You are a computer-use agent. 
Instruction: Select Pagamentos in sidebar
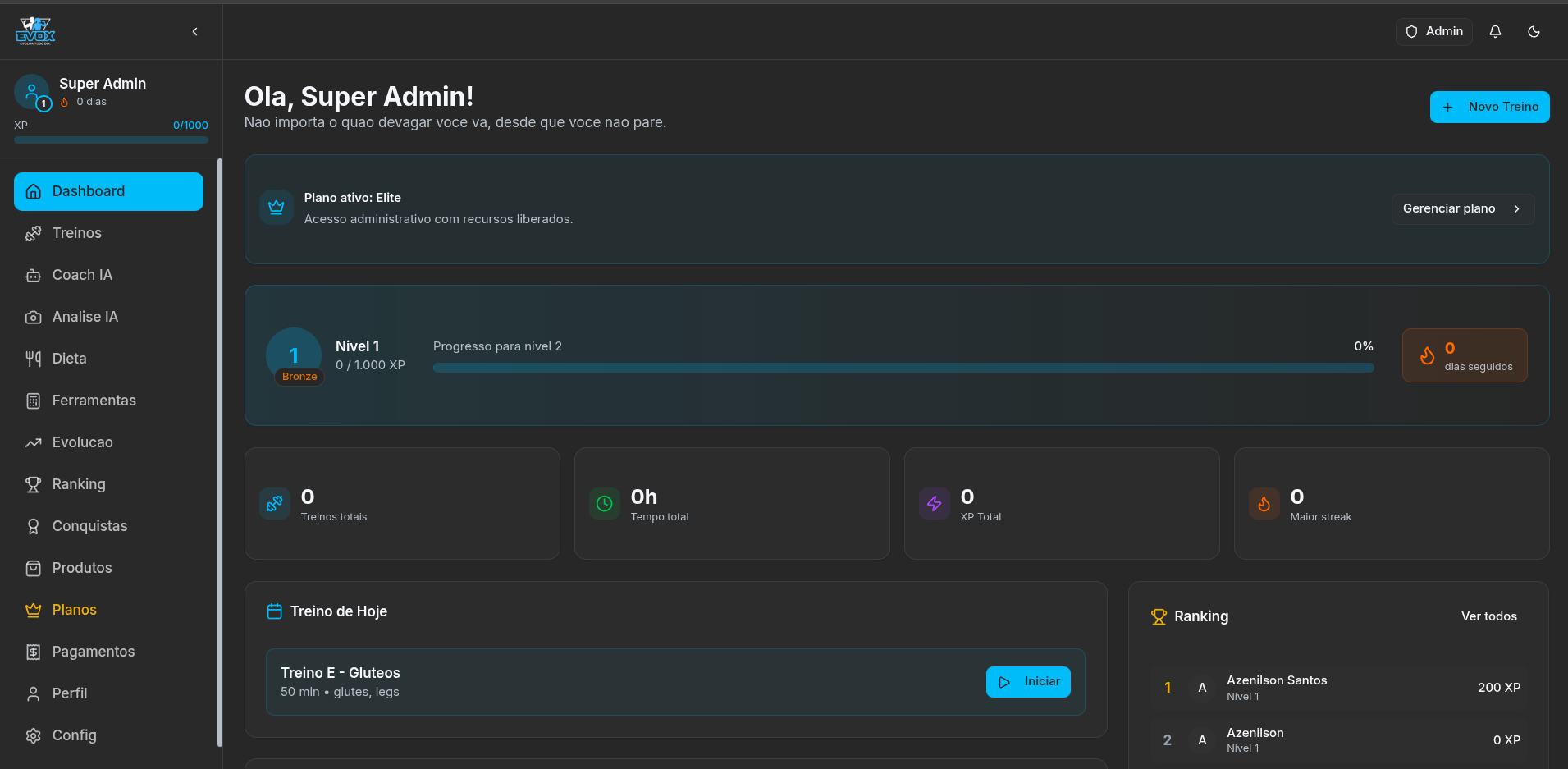[x=108, y=652]
